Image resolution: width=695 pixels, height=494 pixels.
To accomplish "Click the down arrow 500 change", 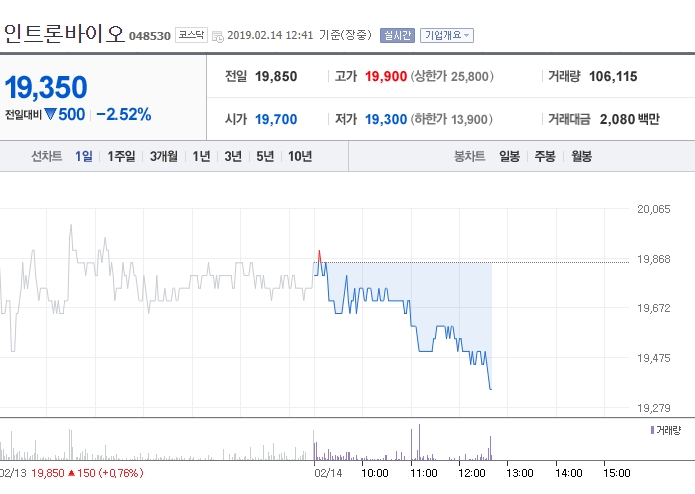I will 65,115.
